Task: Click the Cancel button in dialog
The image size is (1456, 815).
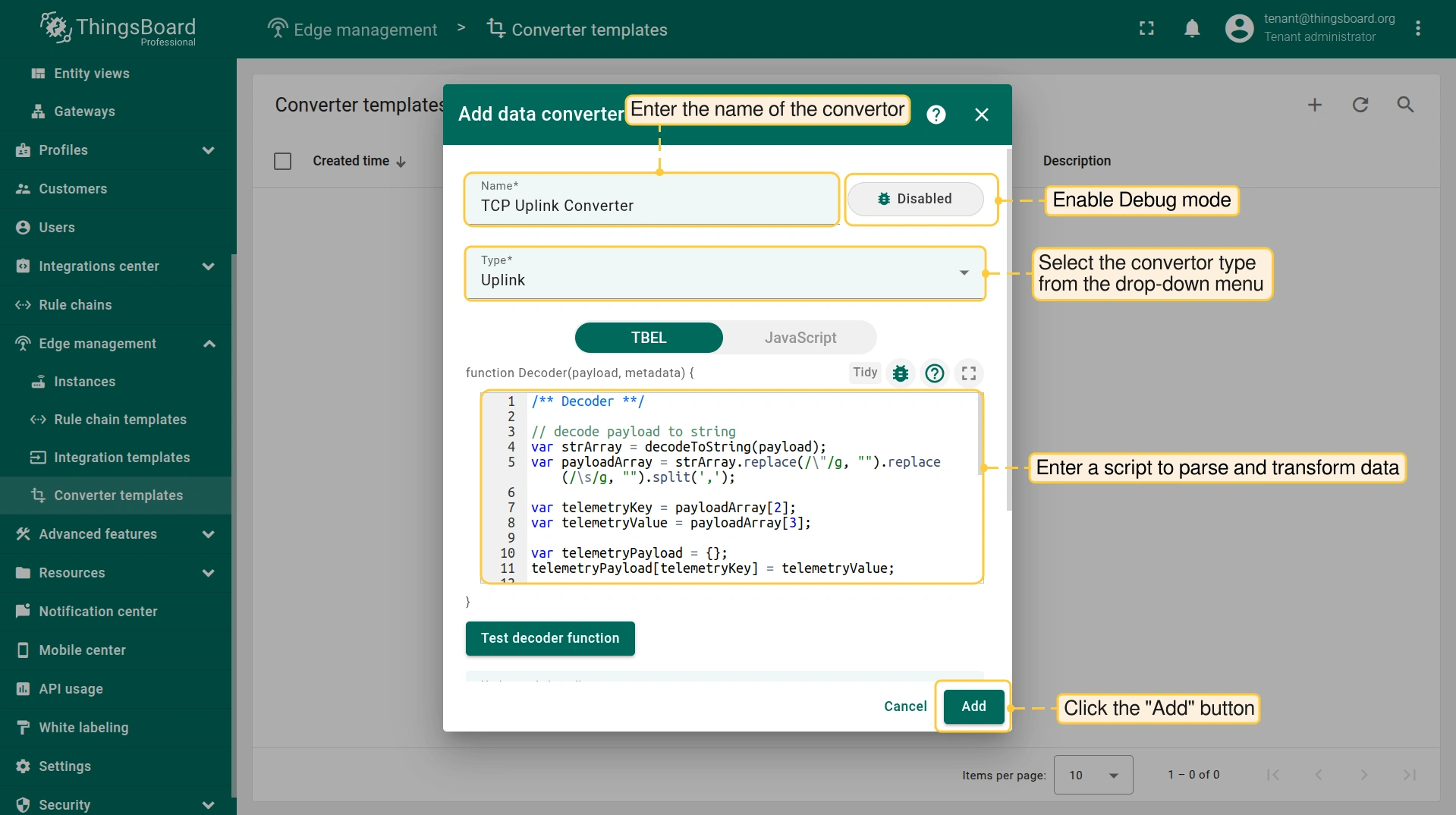Action: click(905, 706)
